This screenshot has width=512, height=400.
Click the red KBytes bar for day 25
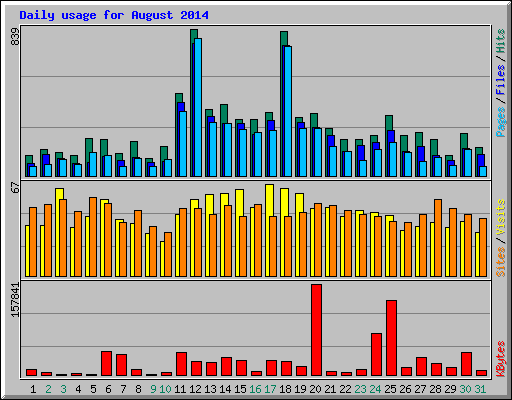pos(391,338)
